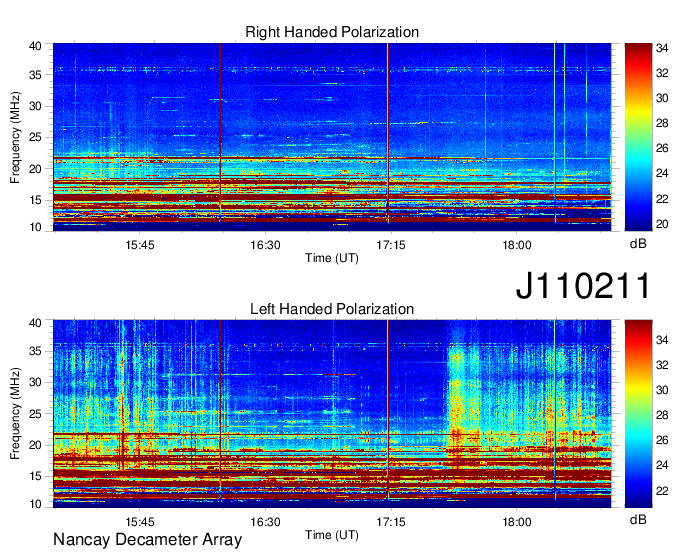Click the 16:30 tick label on bottom plot
This screenshot has width=680, height=552.
tap(265, 522)
